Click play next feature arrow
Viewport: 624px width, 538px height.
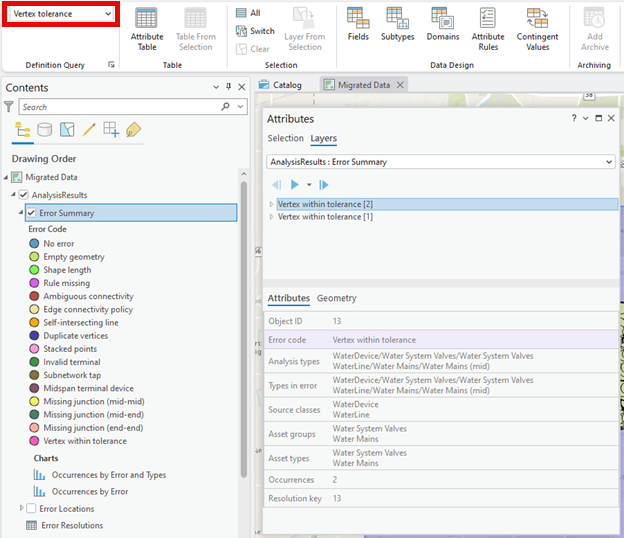click(294, 185)
